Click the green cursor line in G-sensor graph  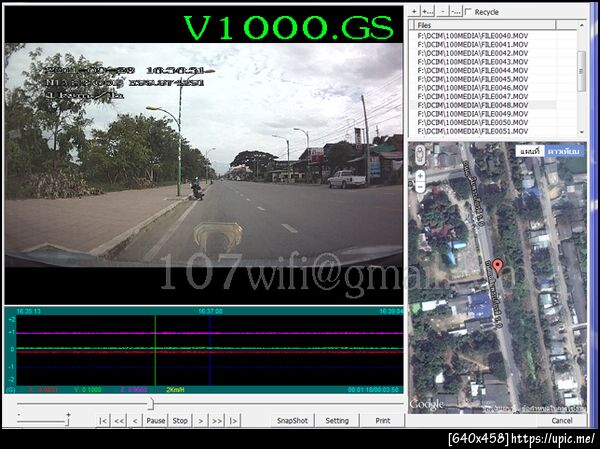coord(155,350)
